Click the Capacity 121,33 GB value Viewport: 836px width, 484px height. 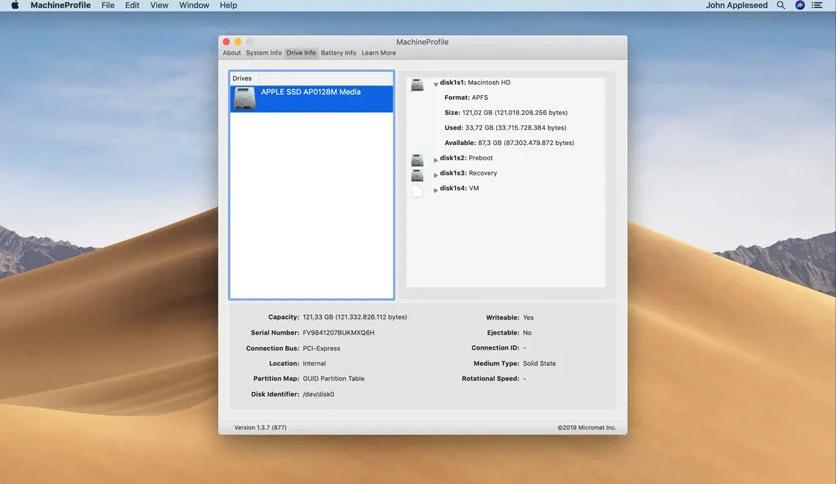355,317
